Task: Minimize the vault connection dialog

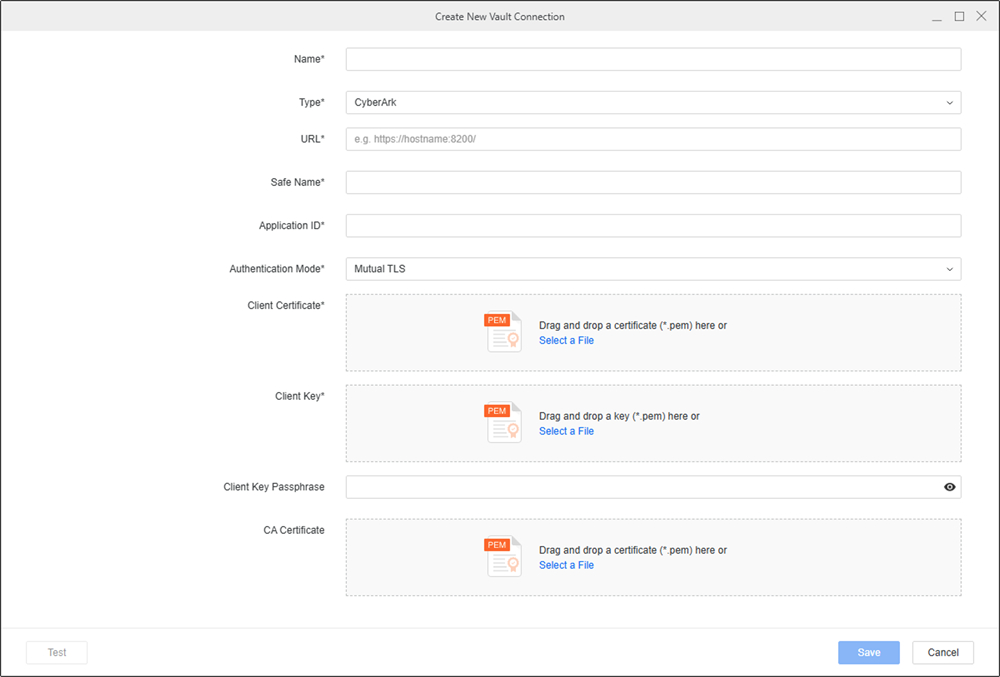Action: pyautogui.click(x=937, y=17)
